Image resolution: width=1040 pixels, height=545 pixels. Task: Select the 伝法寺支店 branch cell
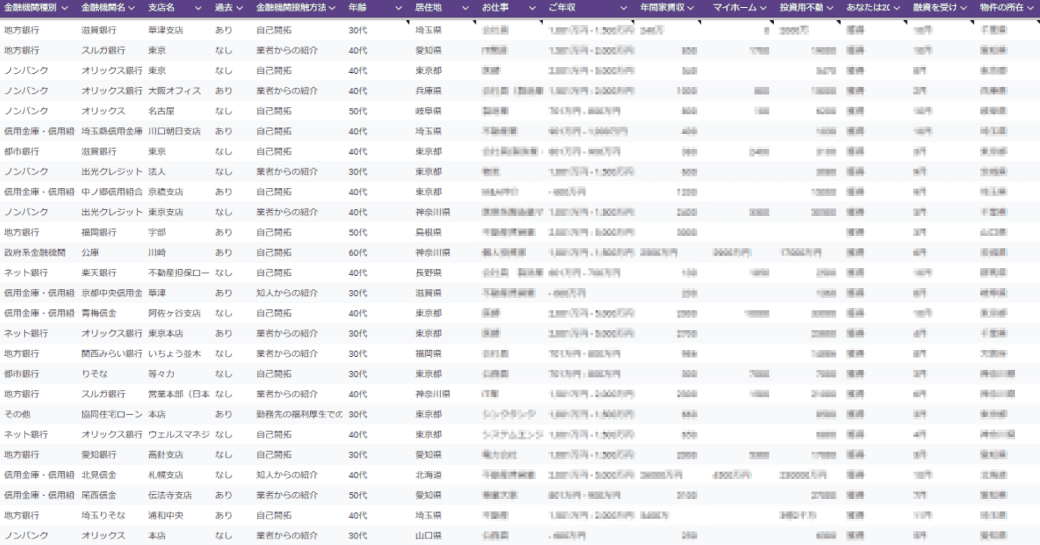point(170,495)
